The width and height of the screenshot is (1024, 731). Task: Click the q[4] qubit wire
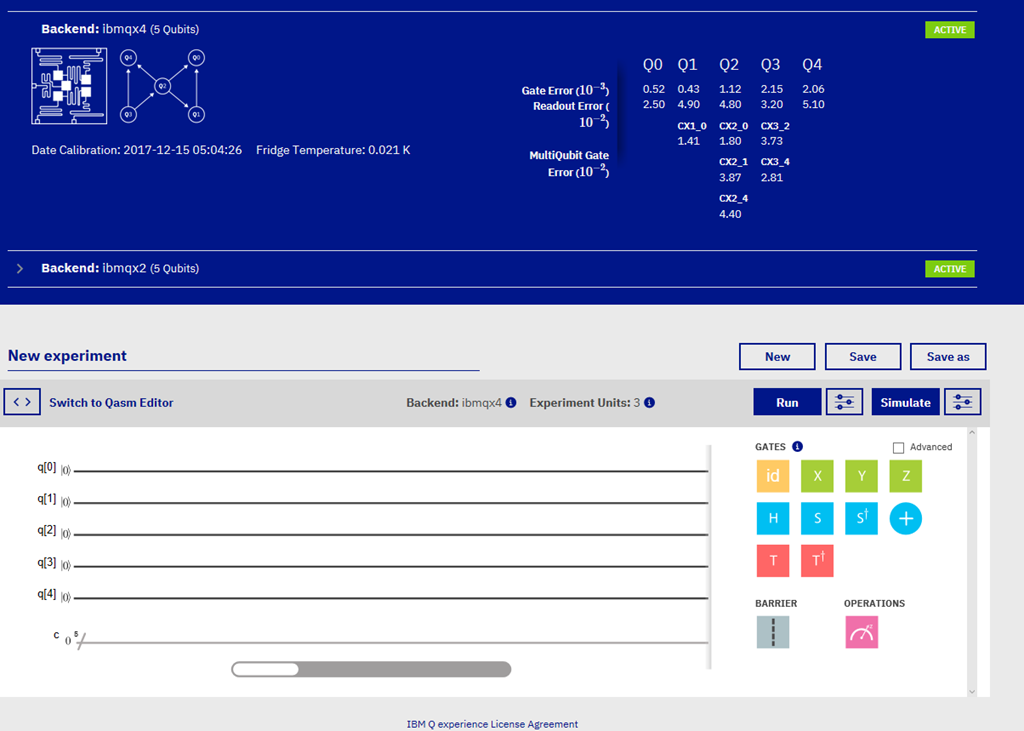click(x=391, y=598)
